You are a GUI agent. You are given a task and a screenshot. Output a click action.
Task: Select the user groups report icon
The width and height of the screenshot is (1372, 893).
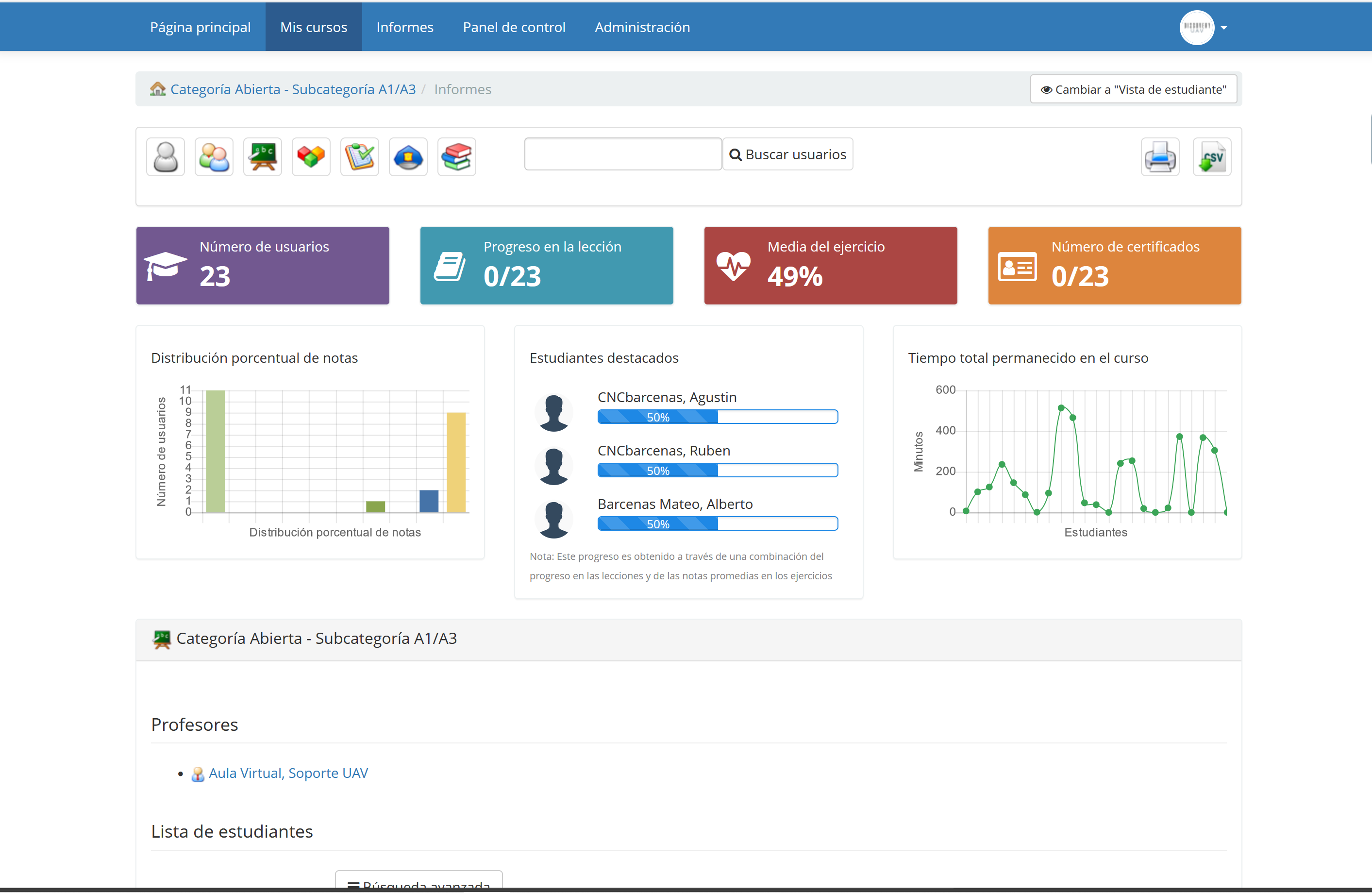(x=213, y=156)
